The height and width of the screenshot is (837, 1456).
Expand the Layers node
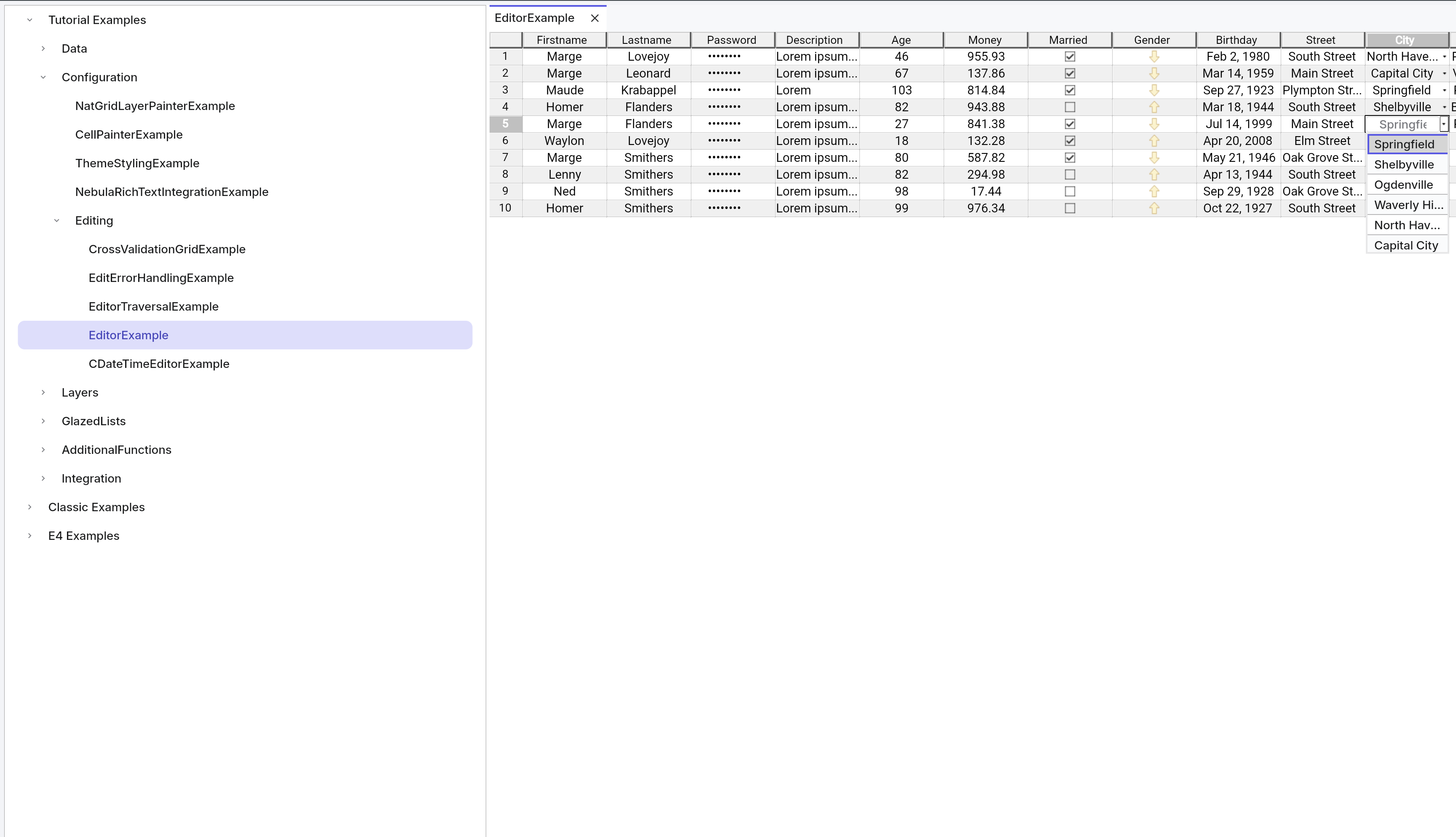click(x=43, y=392)
